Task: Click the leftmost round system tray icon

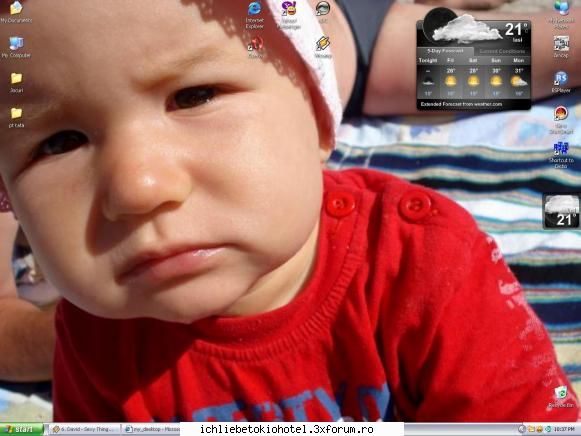Action: point(522,429)
